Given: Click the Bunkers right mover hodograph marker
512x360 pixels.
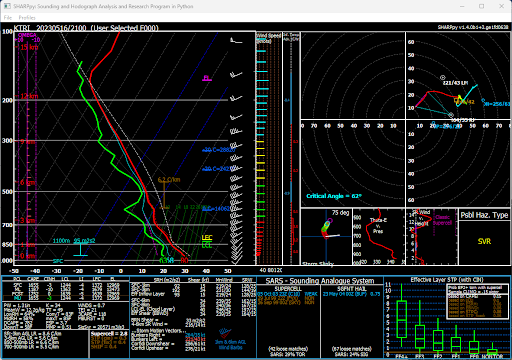Looking at the screenshot, I should tap(451, 115).
